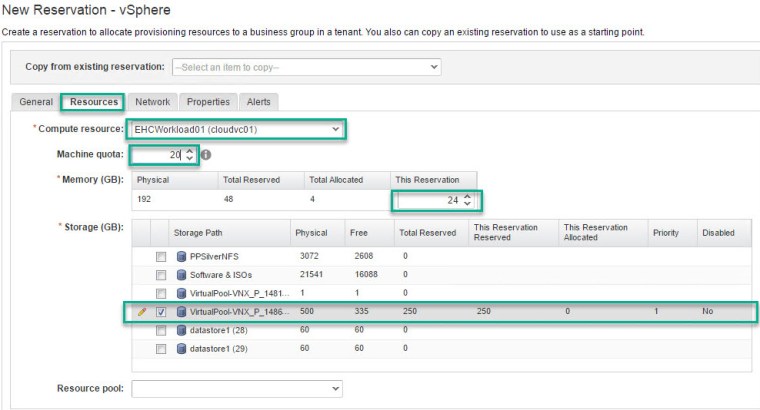
Task: Tick the Software & ISOs checkbox
Action: pos(160,275)
